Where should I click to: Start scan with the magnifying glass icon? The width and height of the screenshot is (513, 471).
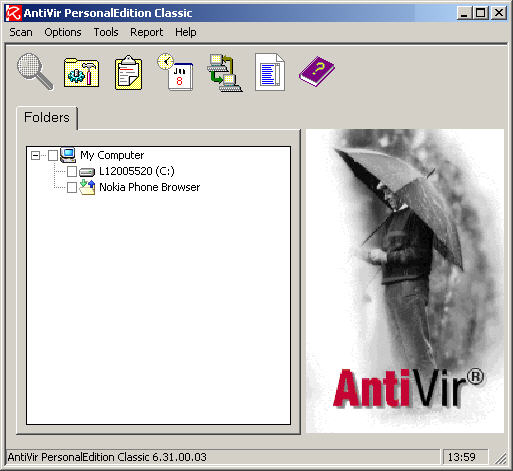35,72
